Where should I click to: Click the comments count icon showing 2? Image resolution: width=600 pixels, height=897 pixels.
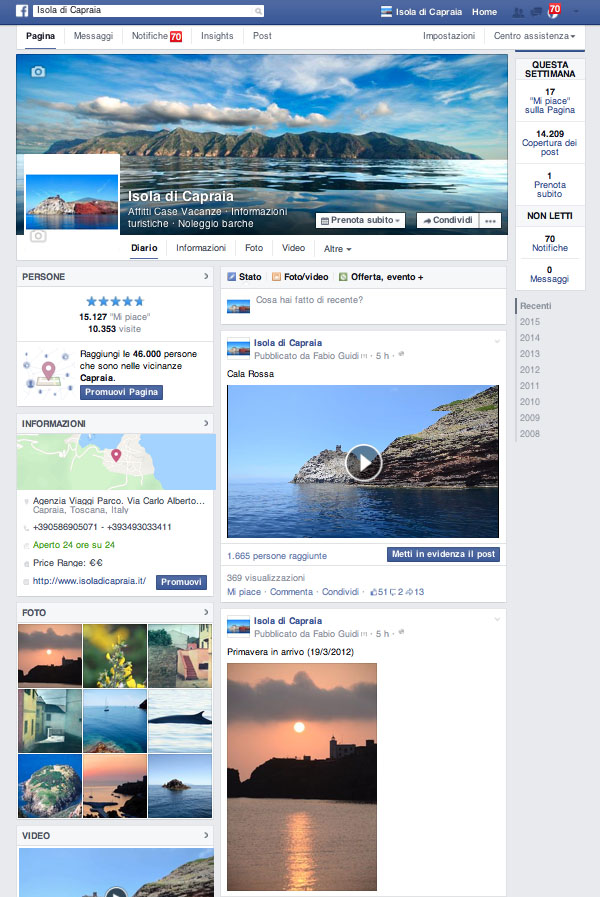point(396,592)
